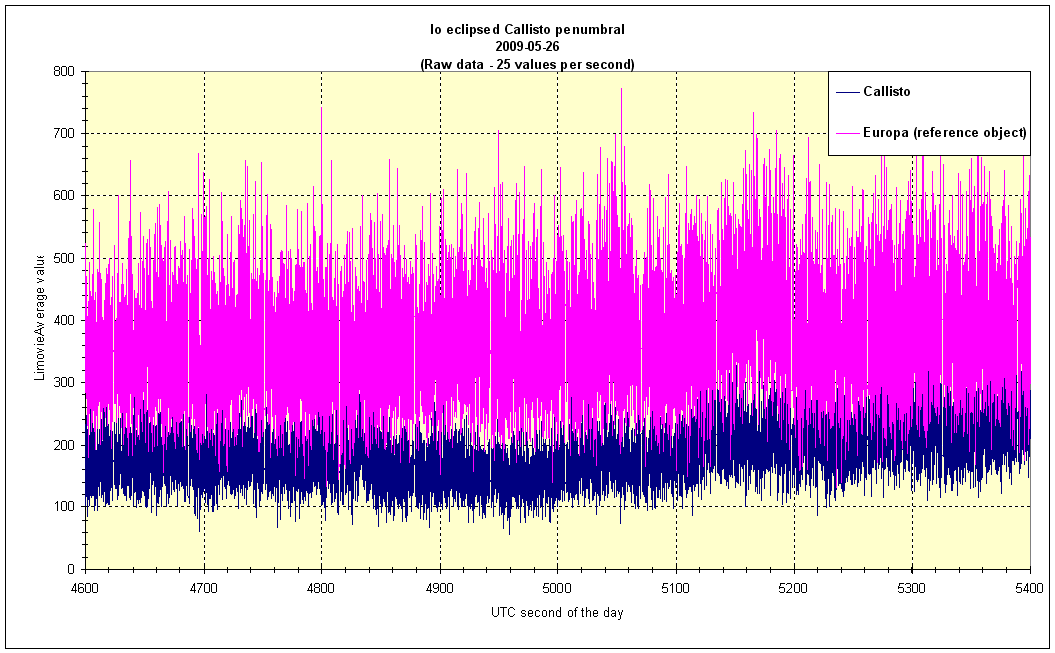Click the x-axis label 5300
This screenshot has width=1055, height=653.
click(912, 588)
